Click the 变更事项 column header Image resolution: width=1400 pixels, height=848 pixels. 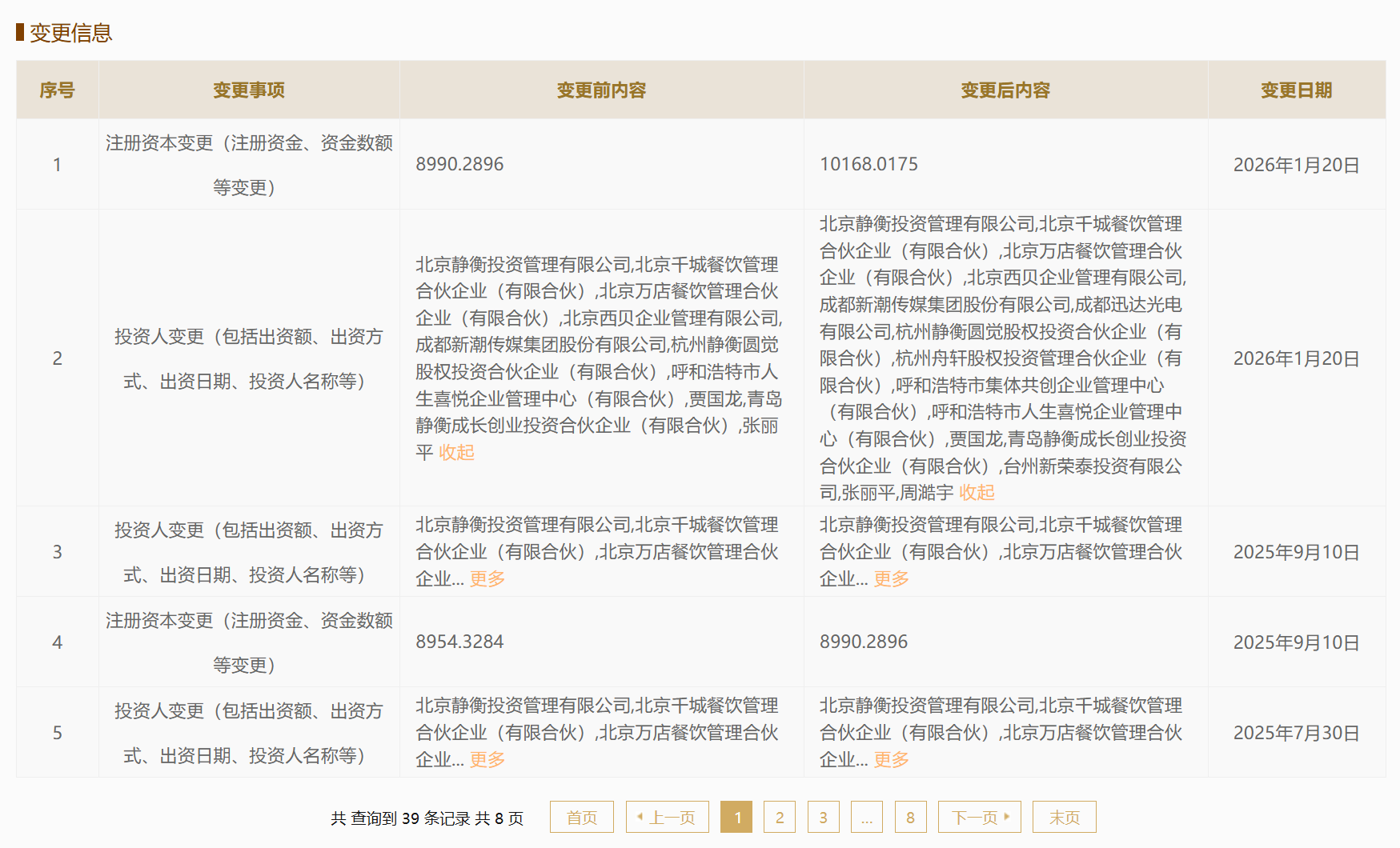(x=249, y=90)
